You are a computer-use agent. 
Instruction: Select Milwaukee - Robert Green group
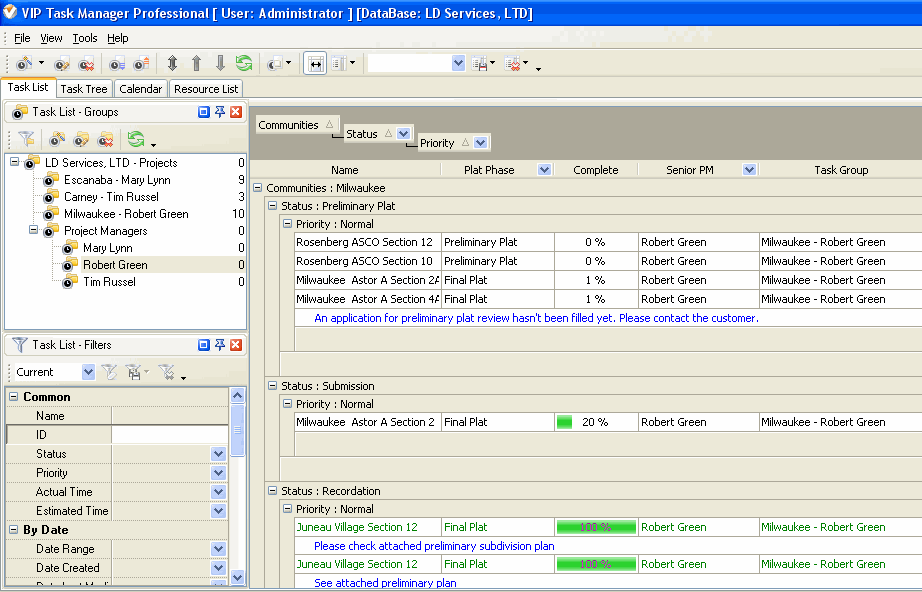point(126,214)
